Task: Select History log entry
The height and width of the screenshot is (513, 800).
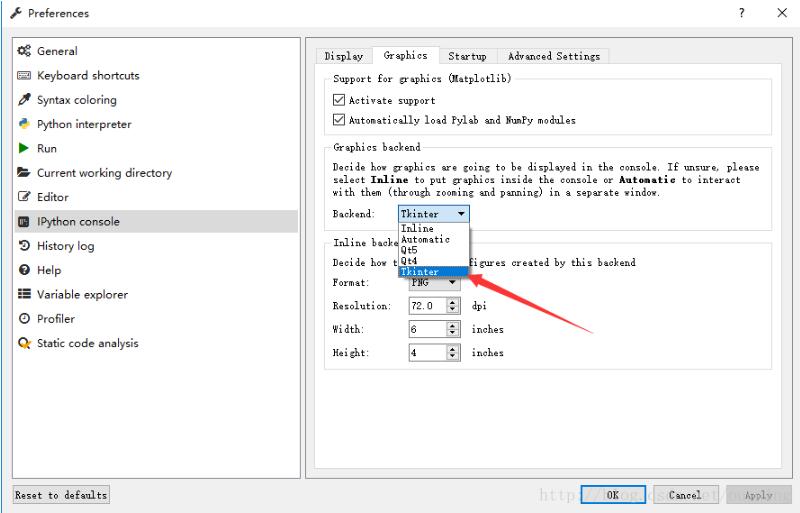Action: 155,246
